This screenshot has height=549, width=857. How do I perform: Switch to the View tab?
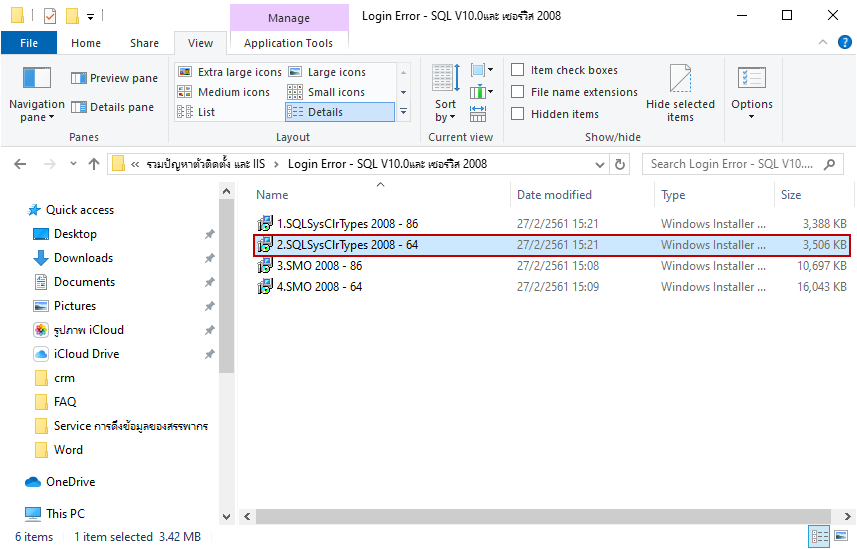pos(201,43)
